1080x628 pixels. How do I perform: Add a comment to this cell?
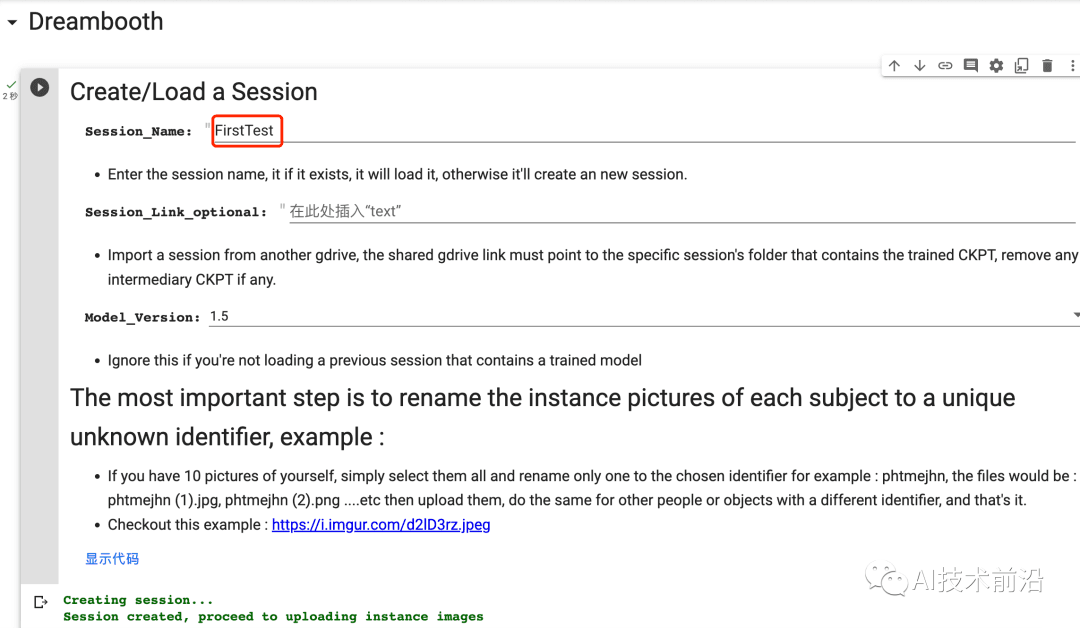coord(970,66)
